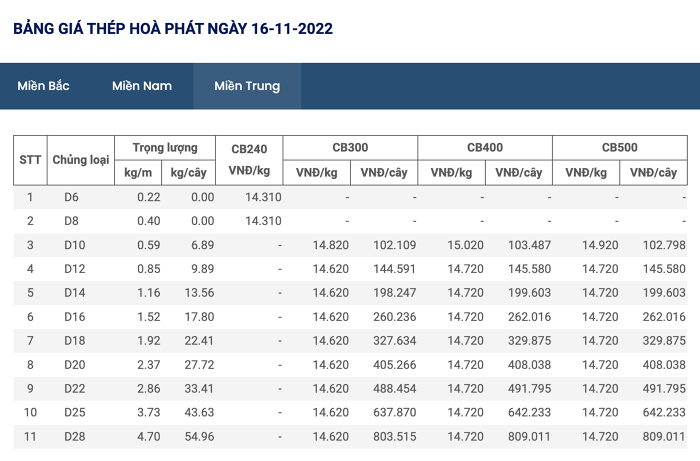The image size is (700, 461).
Task: Click the CB240 column header
Action: coord(249,160)
